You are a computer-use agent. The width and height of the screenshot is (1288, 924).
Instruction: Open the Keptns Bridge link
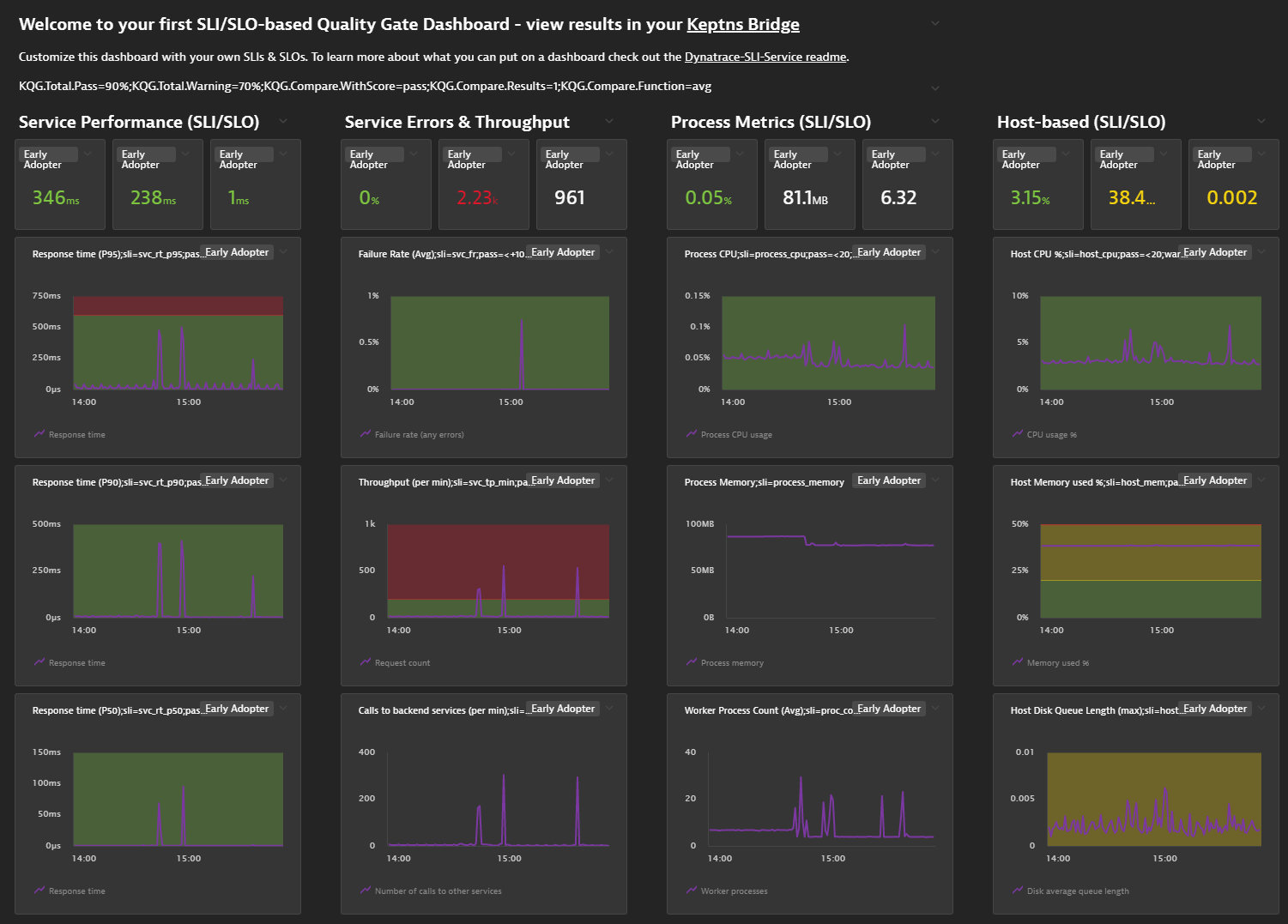tap(743, 24)
